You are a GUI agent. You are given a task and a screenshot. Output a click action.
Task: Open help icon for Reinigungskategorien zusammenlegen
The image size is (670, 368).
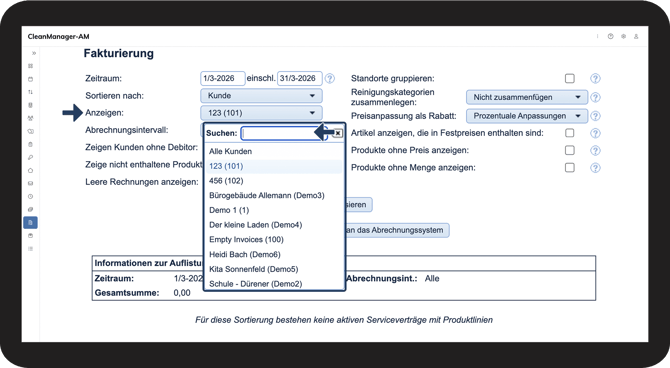point(595,97)
